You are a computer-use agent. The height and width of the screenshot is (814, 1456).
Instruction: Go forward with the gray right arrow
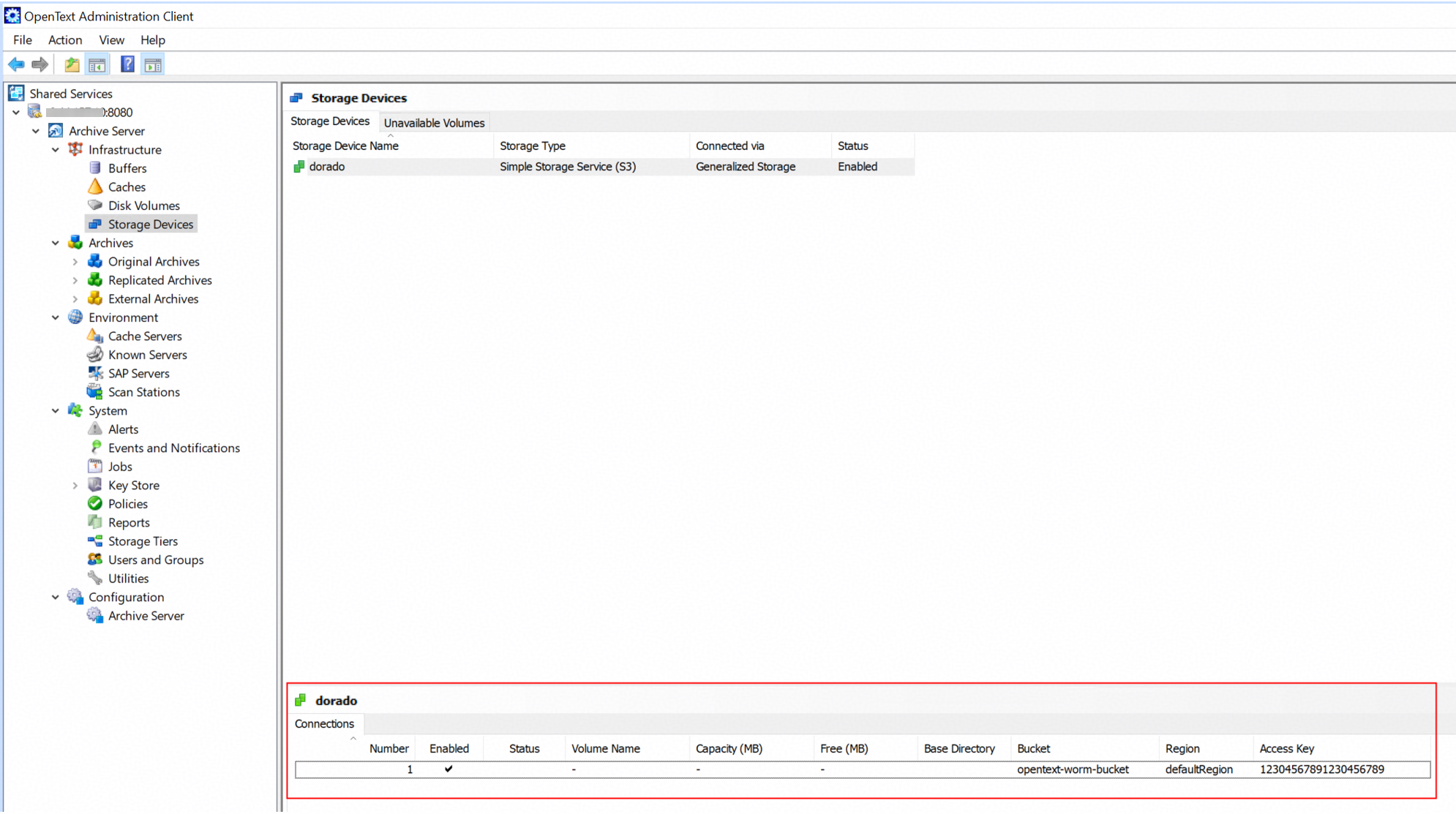pos(40,65)
